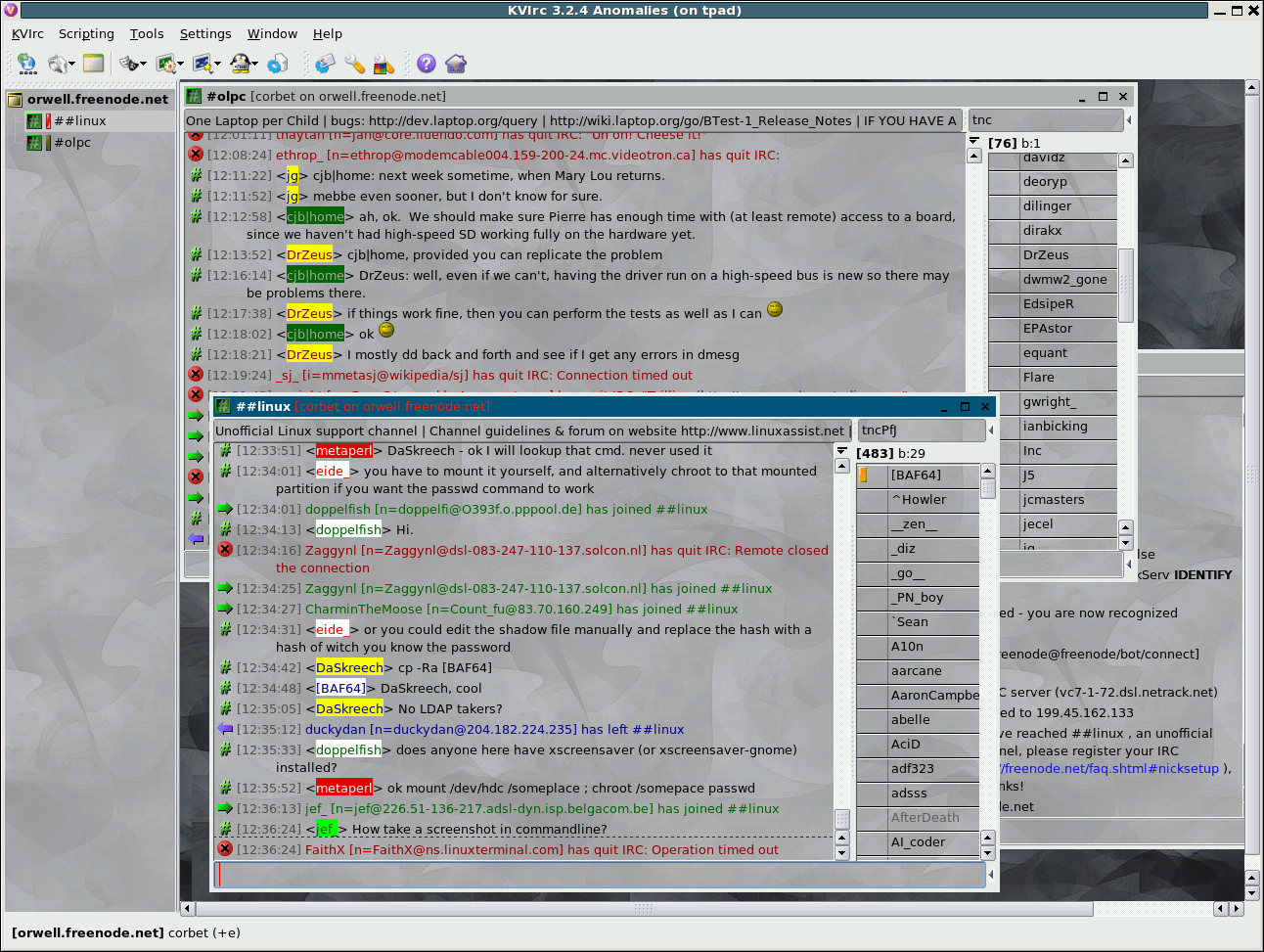Click the view tools icon above ##linux chat scrollbar
This screenshot has width=1264, height=952.
[841, 450]
